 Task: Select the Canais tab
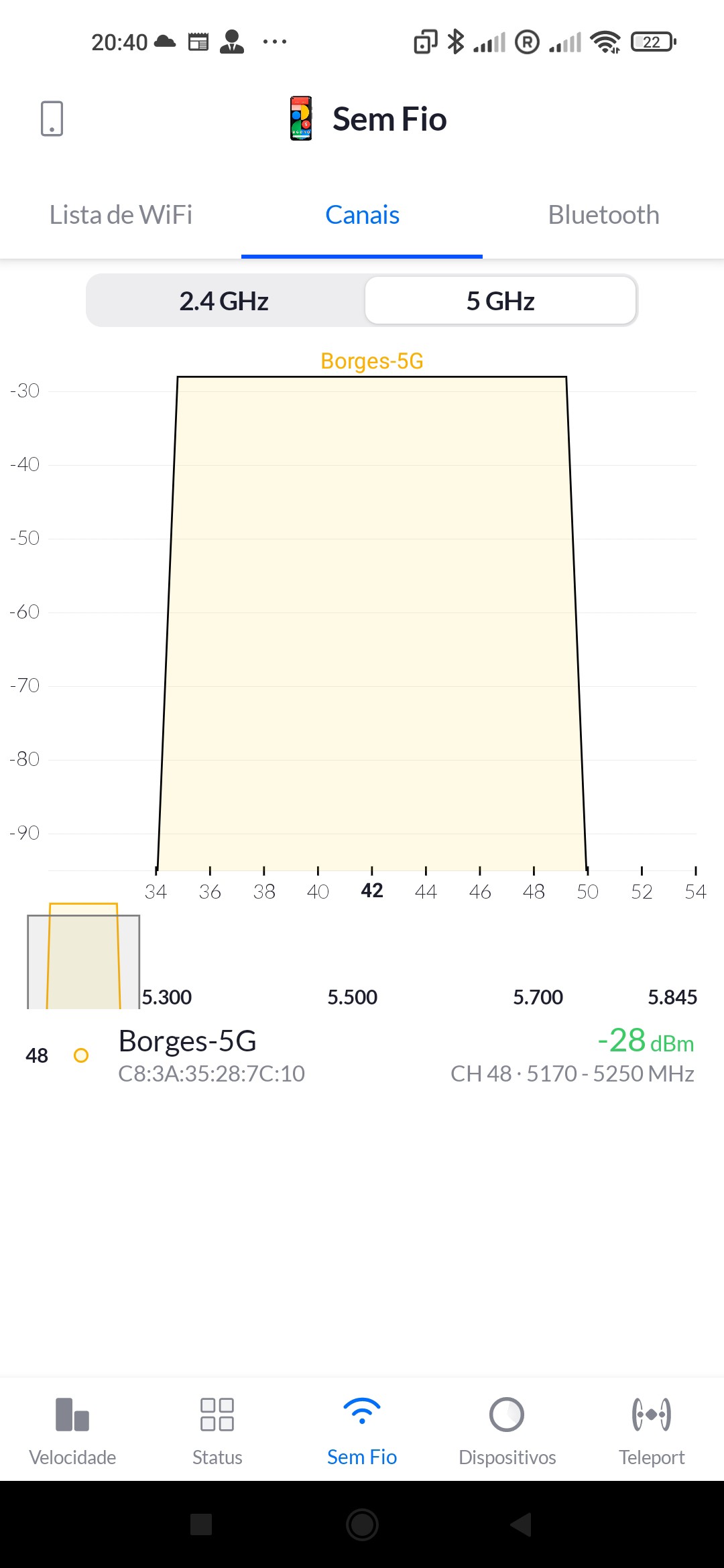(362, 215)
